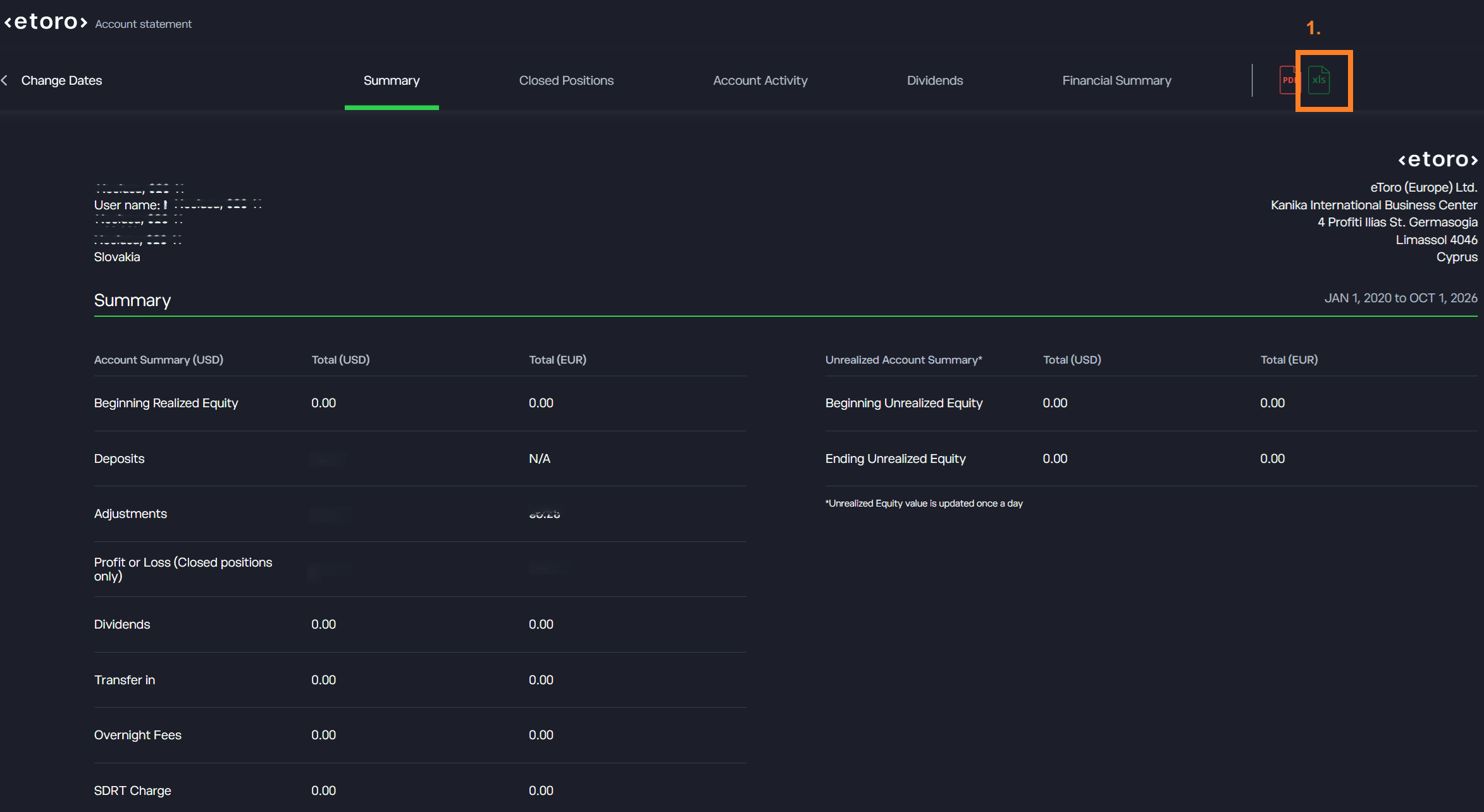Click Kanika International Business Center address line
Viewport: 1484px width, 812px height.
tap(1374, 205)
